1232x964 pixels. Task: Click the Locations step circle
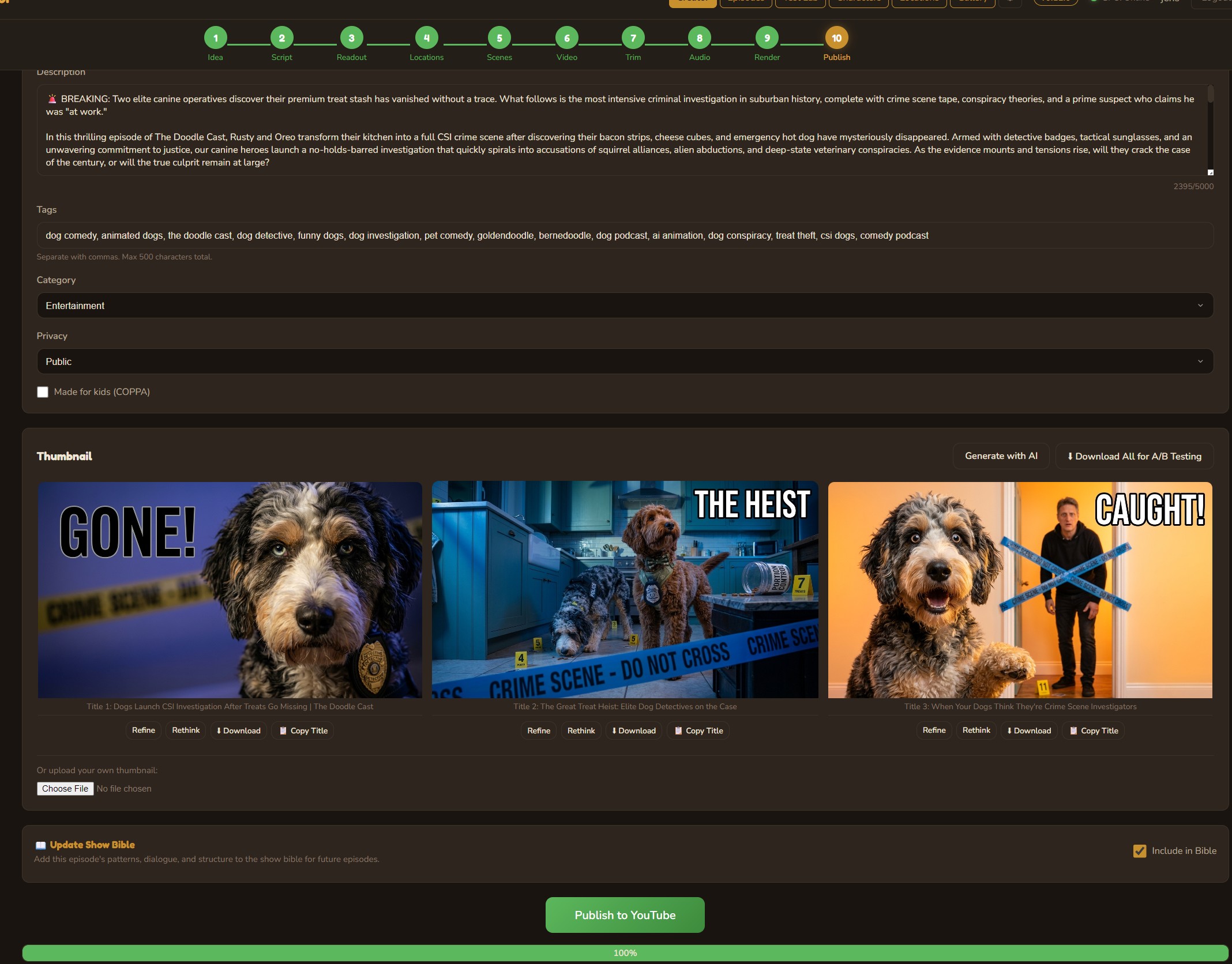click(426, 38)
